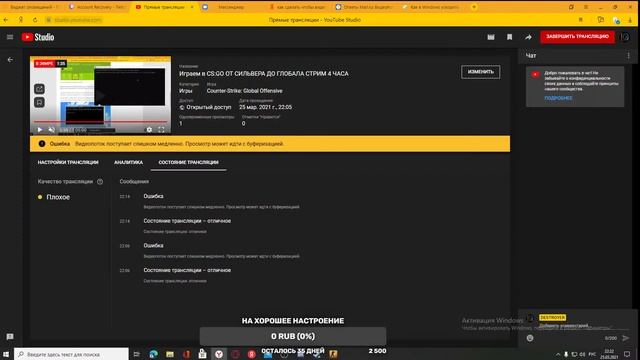Click the YouTube Studio logo
640x360 pixels.
[38, 37]
